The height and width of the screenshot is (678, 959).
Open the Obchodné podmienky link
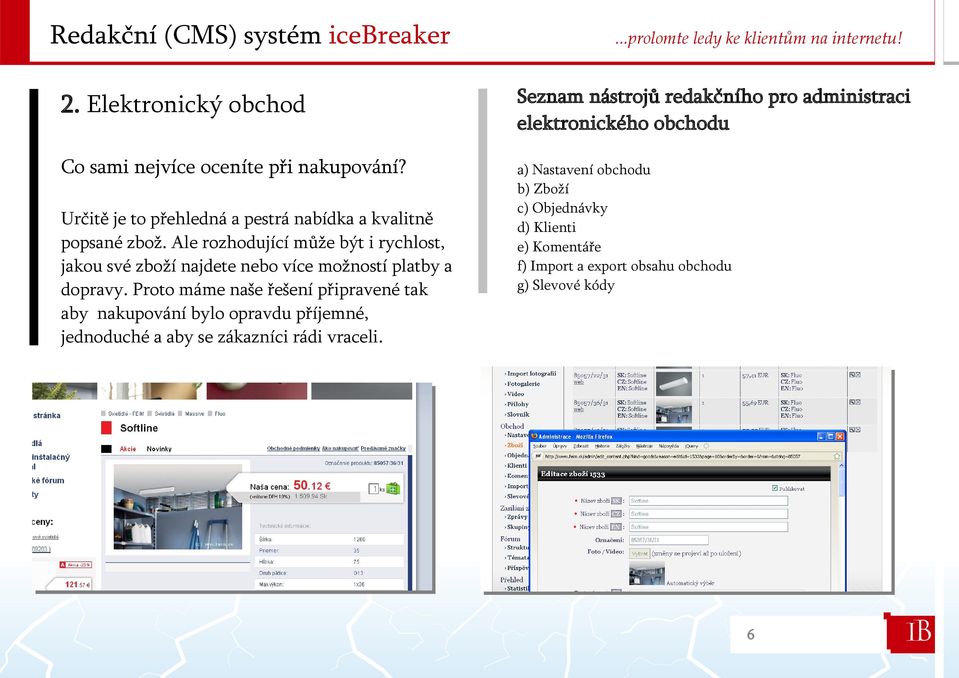coord(294,449)
